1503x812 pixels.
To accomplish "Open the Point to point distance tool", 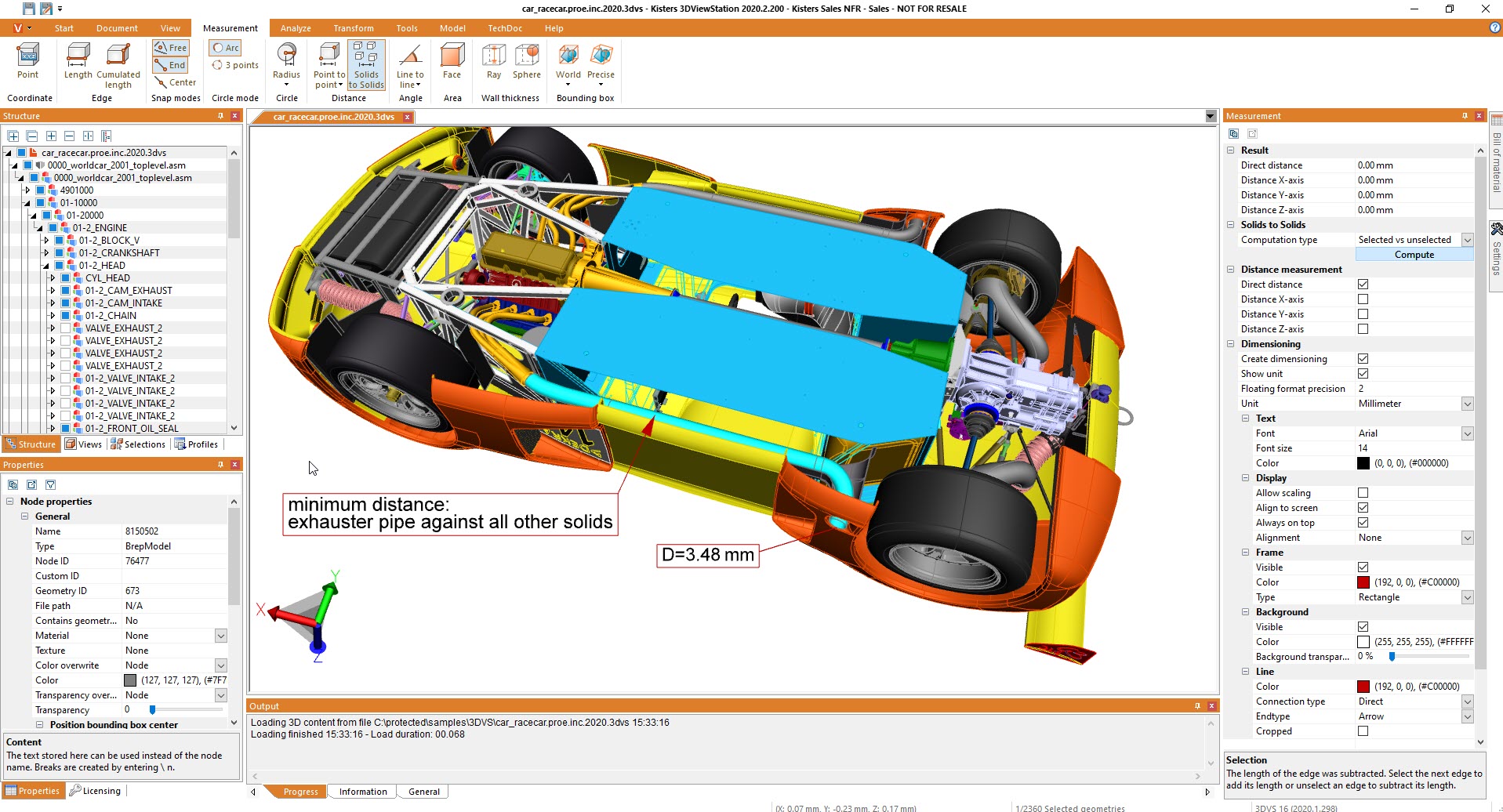I will [x=329, y=65].
